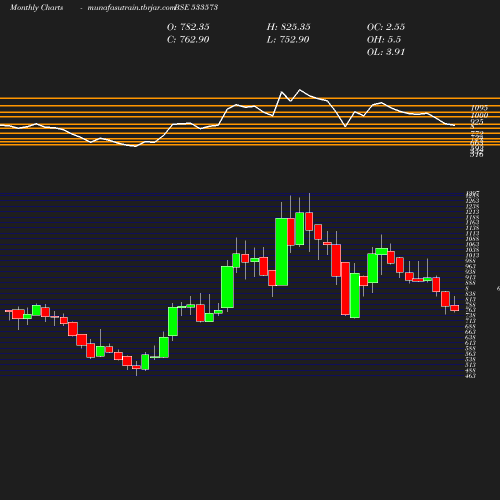
Task: Click the '613' candlestick axis label
Action: pos(471,343)
